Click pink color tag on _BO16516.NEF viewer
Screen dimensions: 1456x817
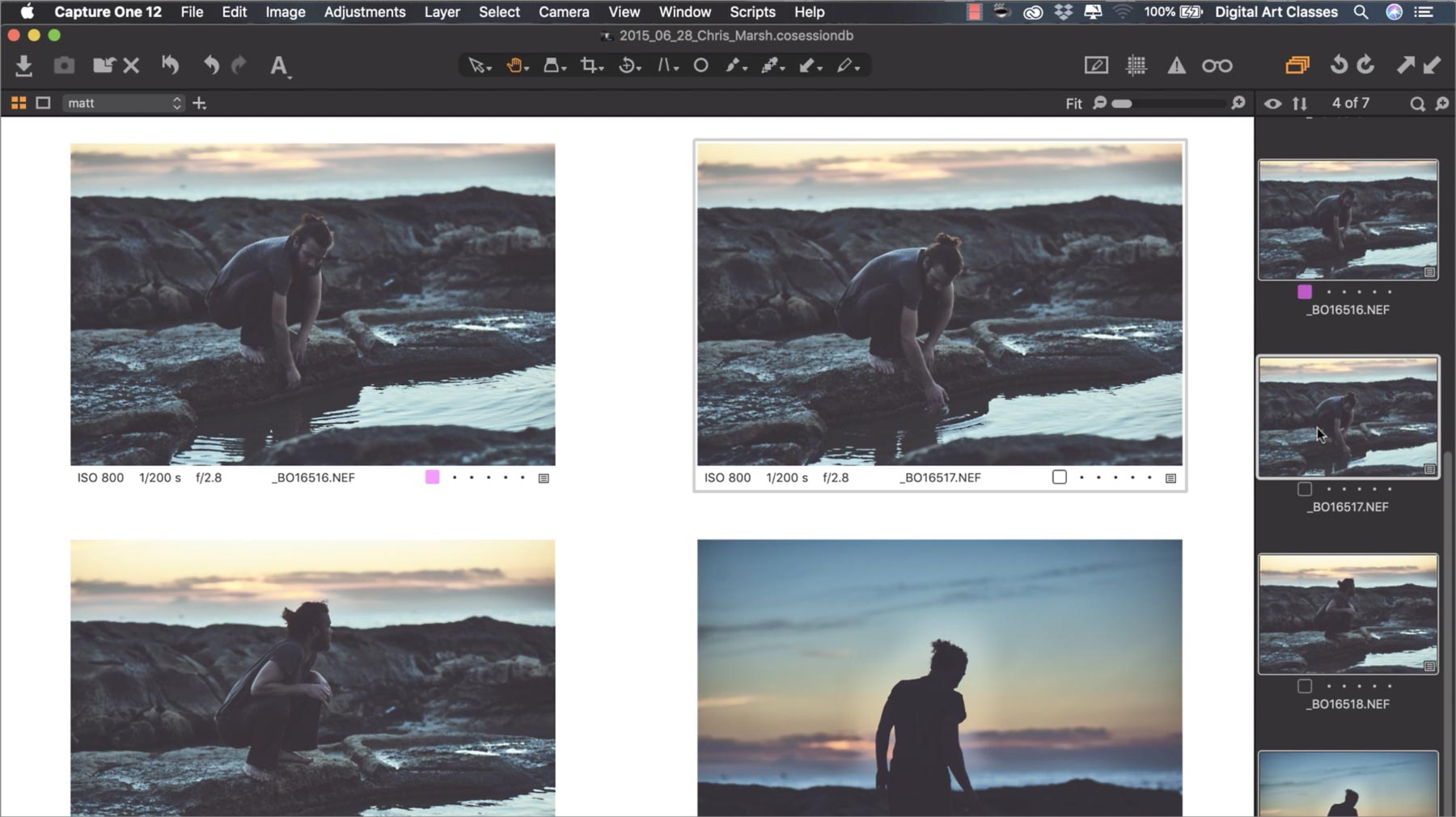(433, 477)
